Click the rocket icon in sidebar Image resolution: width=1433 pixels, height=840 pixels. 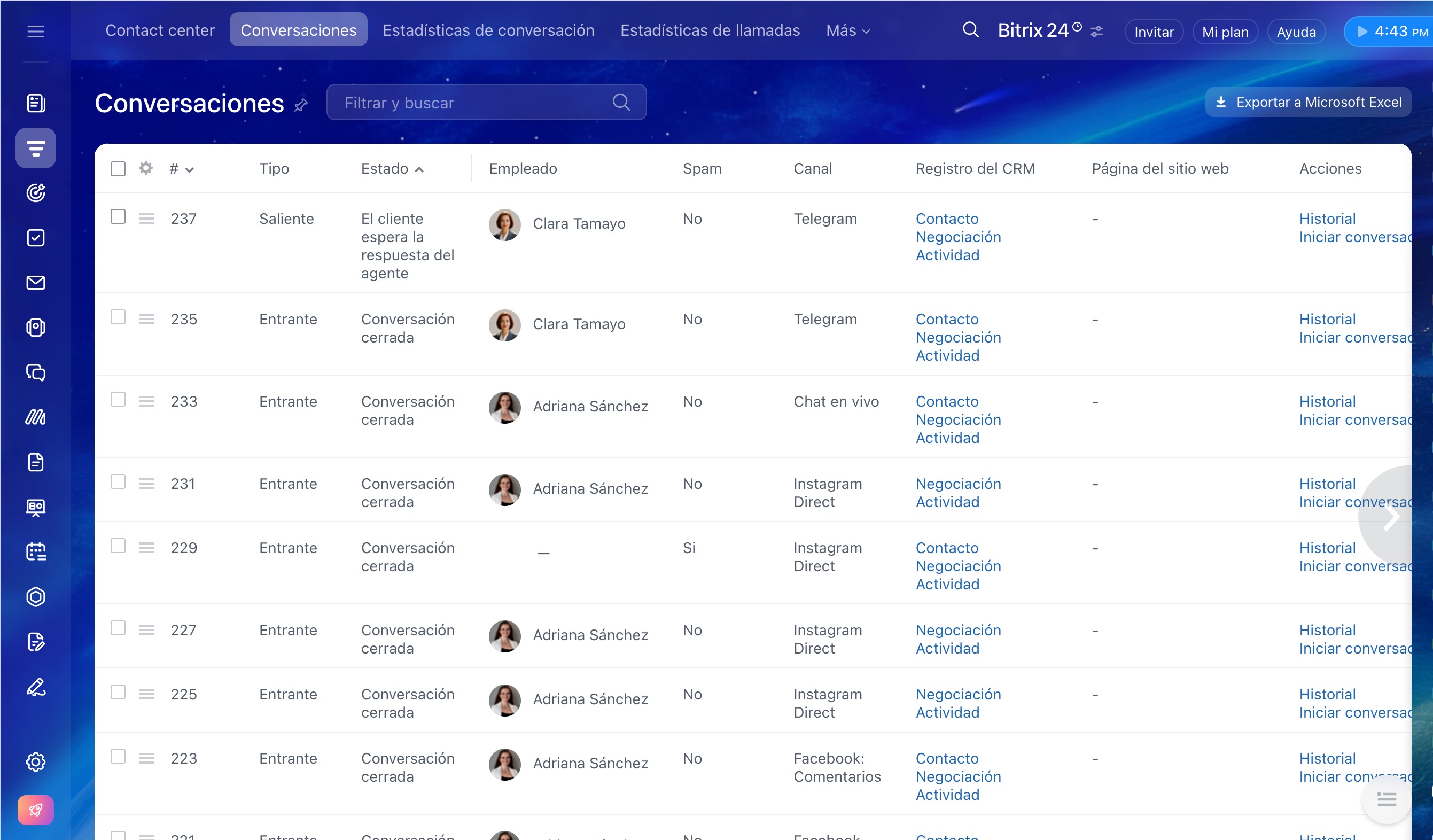35,810
